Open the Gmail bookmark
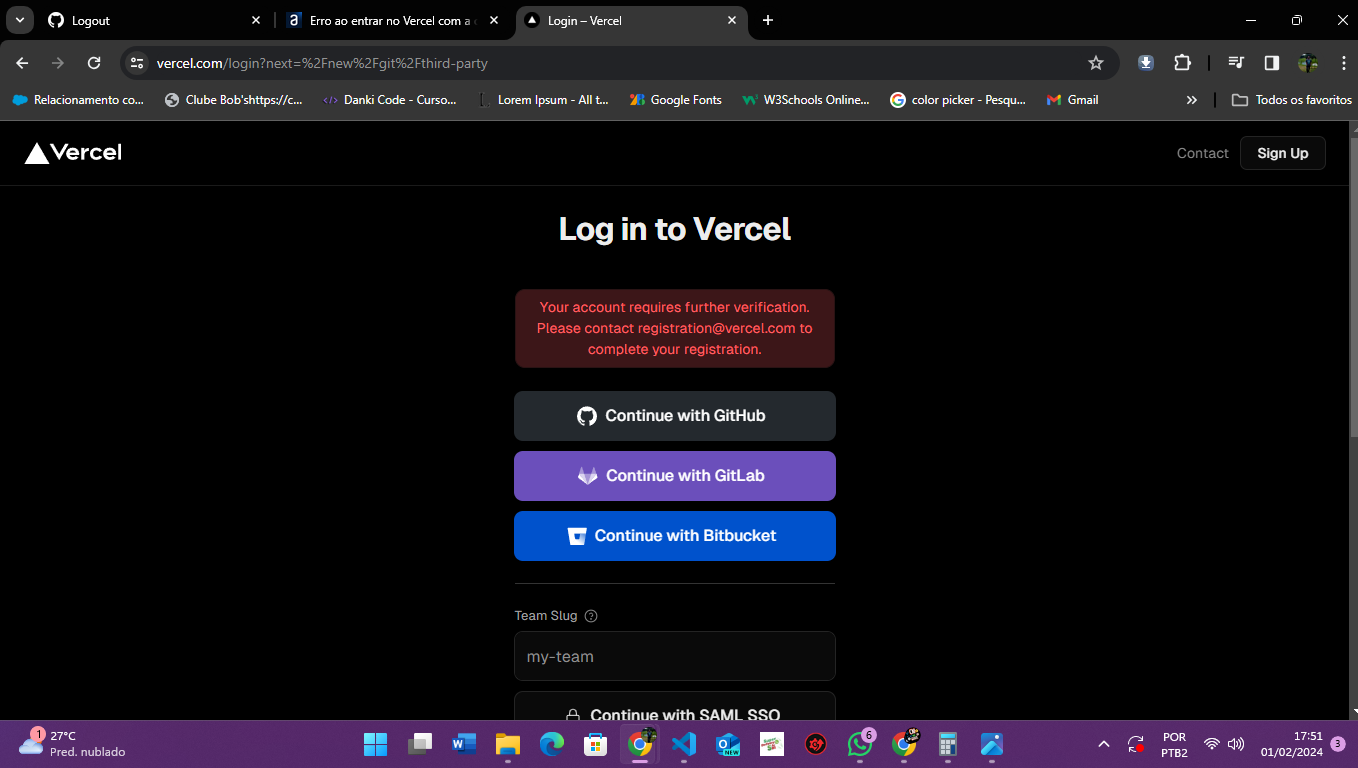This screenshot has width=1358, height=768. tap(1072, 100)
